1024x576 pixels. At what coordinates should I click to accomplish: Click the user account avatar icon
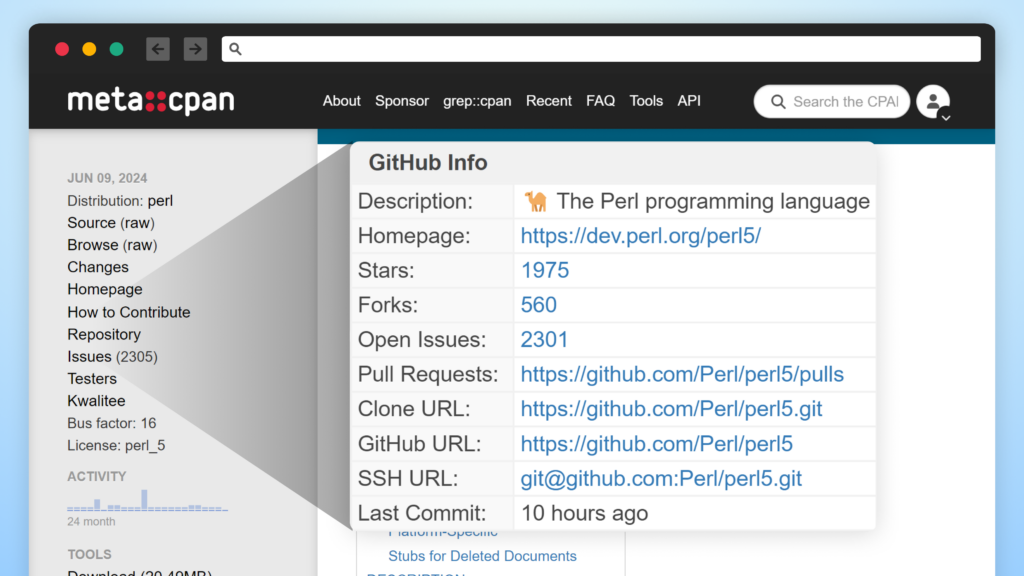(x=933, y=101)
